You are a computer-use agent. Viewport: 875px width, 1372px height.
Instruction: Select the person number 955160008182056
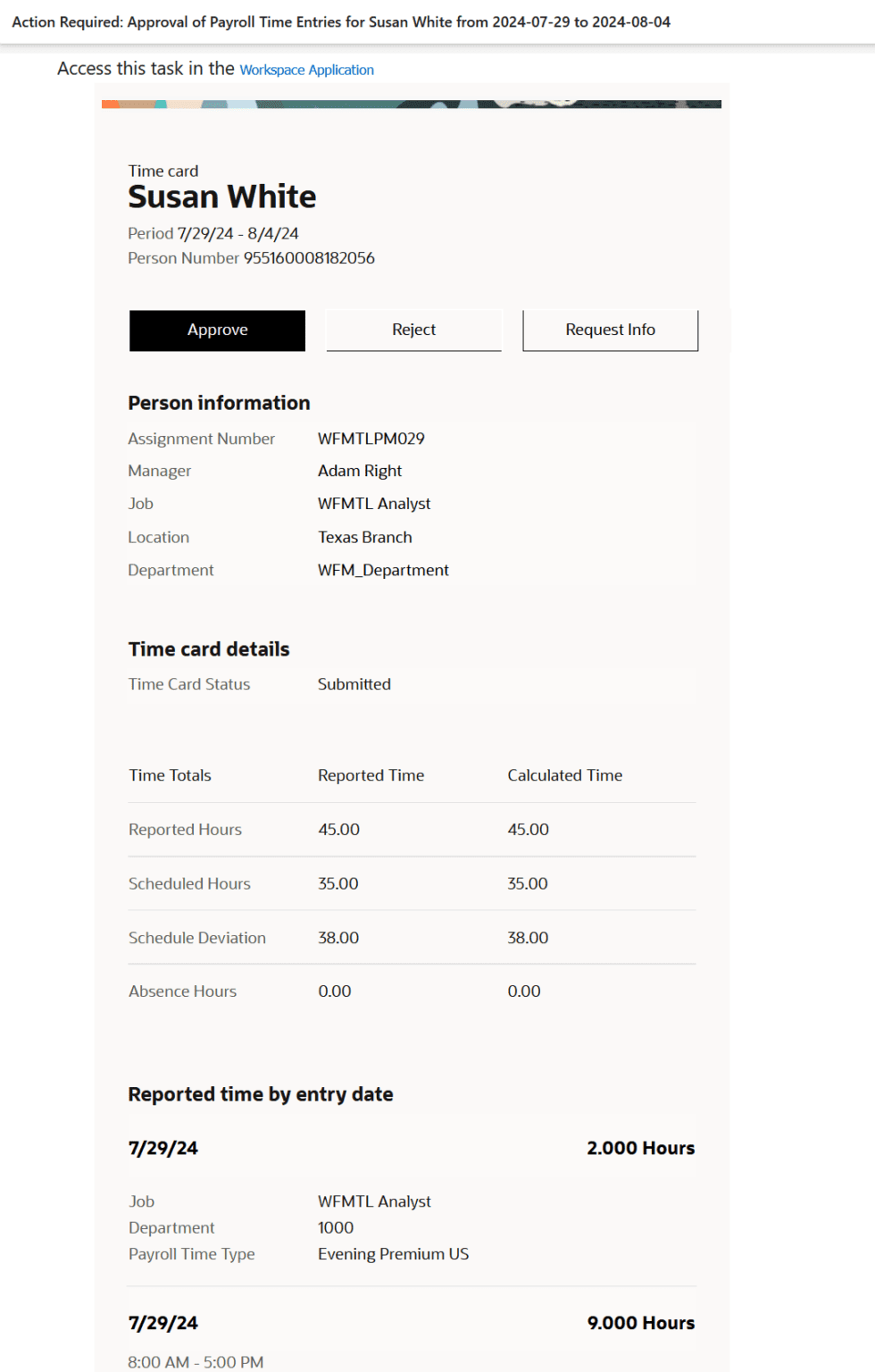(x=309, y=258)
